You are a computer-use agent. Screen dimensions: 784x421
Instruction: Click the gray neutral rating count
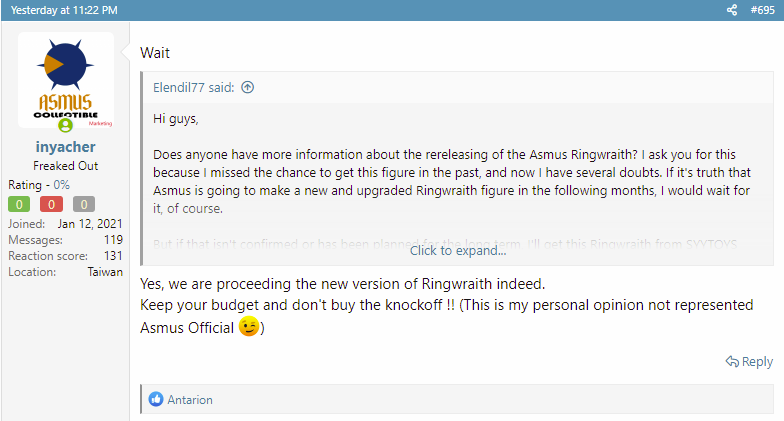click(x=84, y=204)
